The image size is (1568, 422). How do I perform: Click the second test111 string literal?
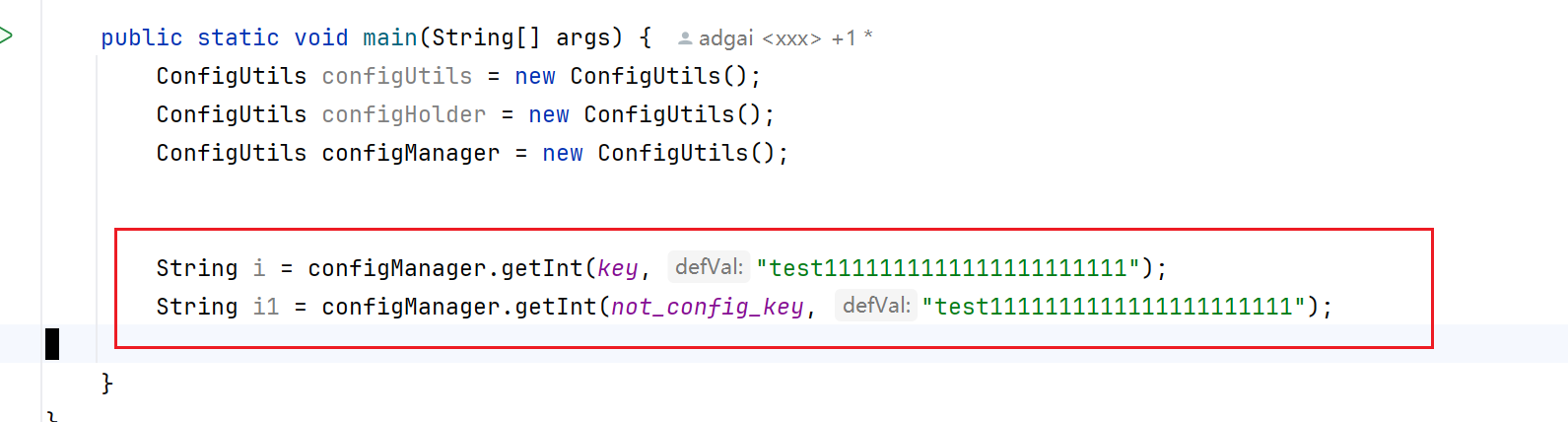[1114, 307]
